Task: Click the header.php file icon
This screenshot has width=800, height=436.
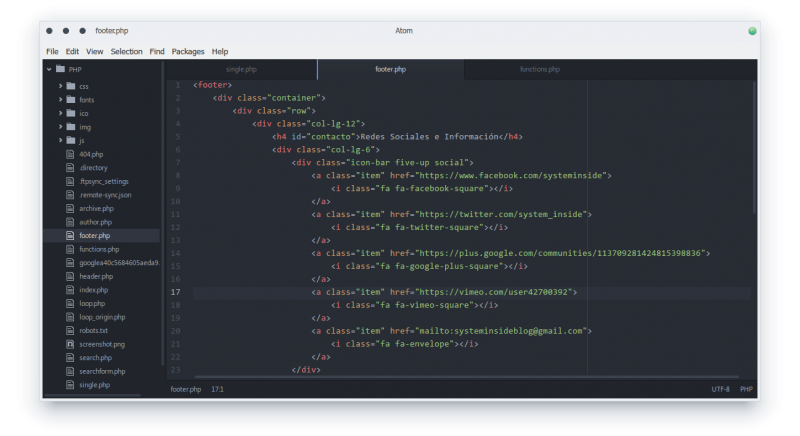Action: pos(70,276)
